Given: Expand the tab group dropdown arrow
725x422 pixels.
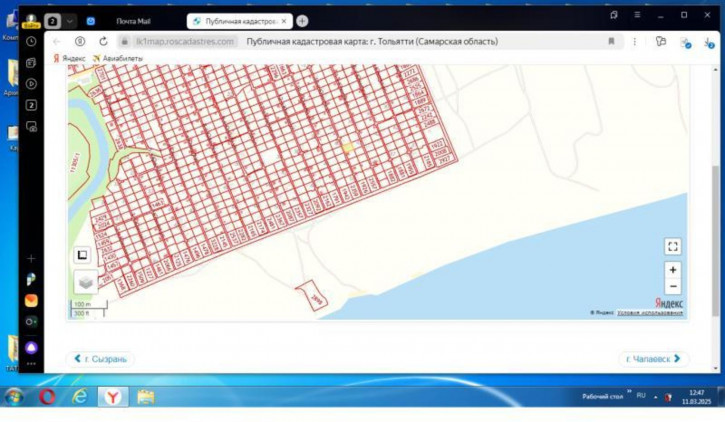Looking at the screenshot, I should pos(70,20).
